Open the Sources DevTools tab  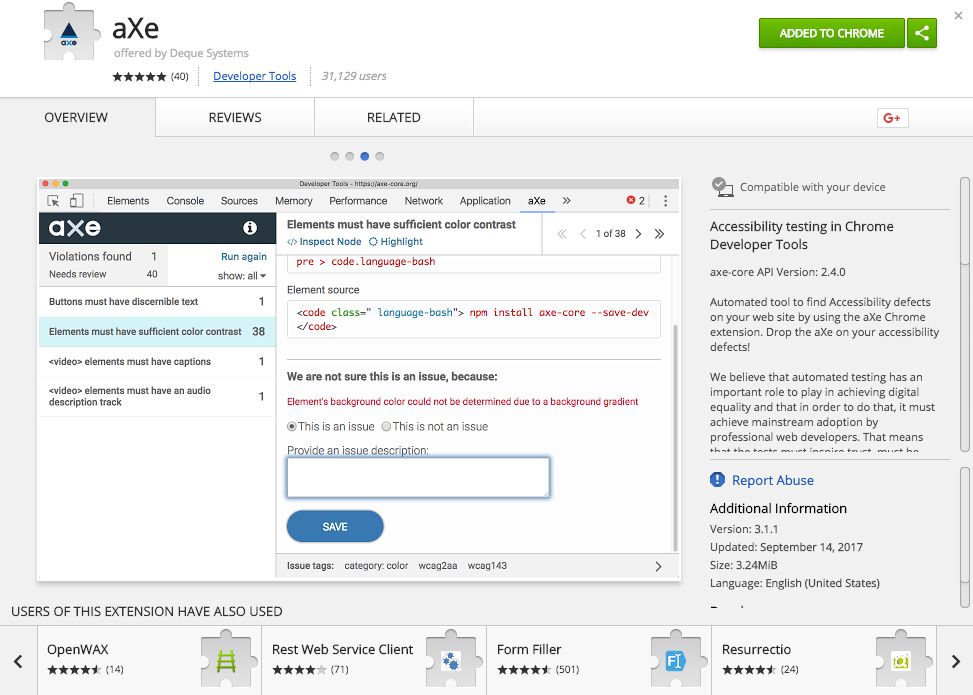pos(239,201)
